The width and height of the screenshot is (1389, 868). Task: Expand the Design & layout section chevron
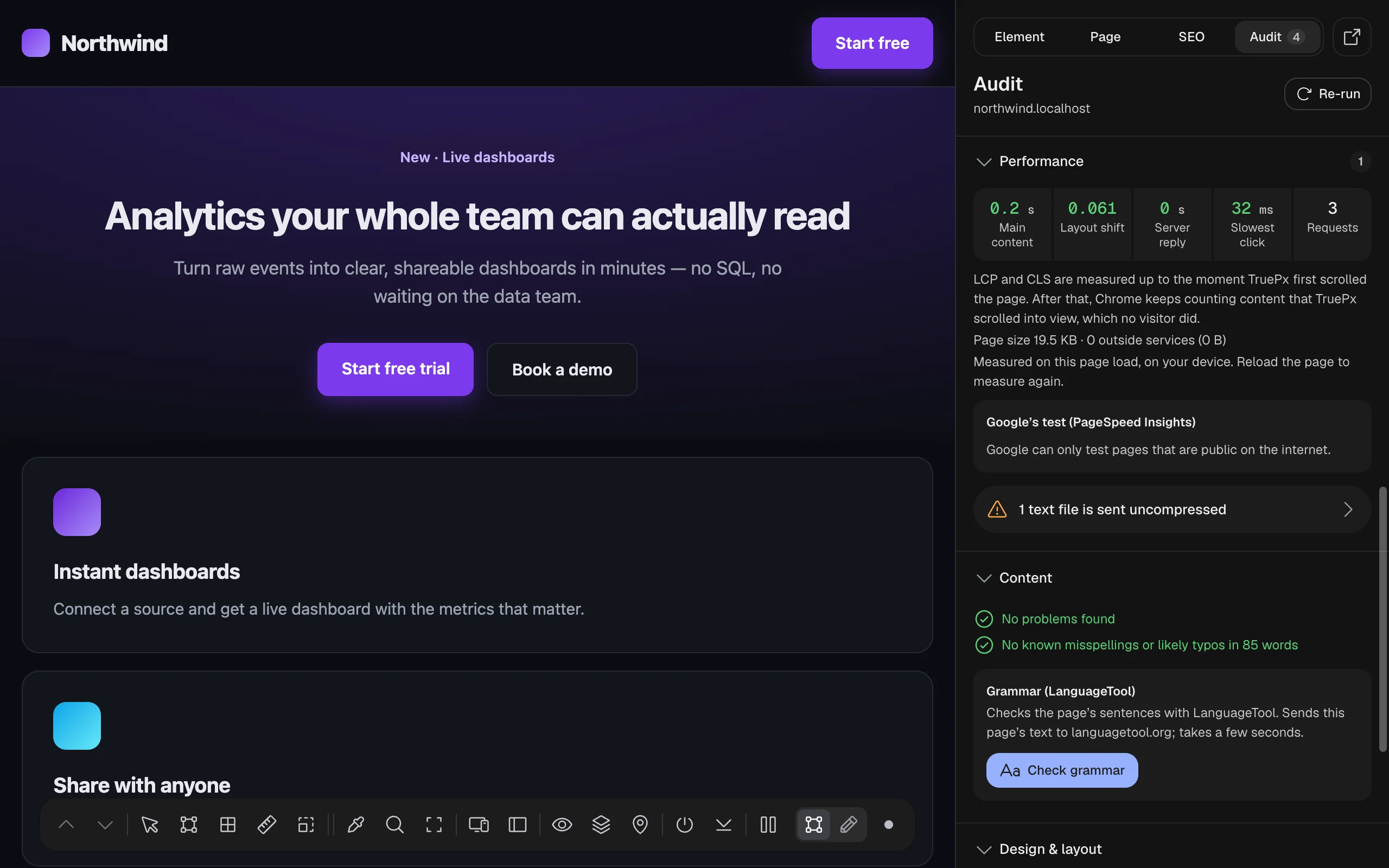tap(984, 850)
